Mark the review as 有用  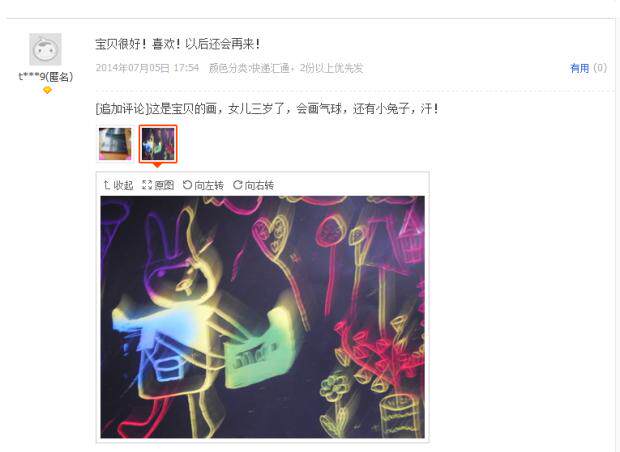tap(580, 68)
